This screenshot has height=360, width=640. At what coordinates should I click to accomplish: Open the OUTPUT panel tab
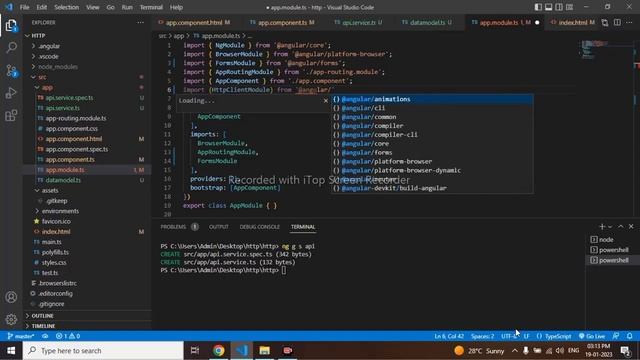219,227
